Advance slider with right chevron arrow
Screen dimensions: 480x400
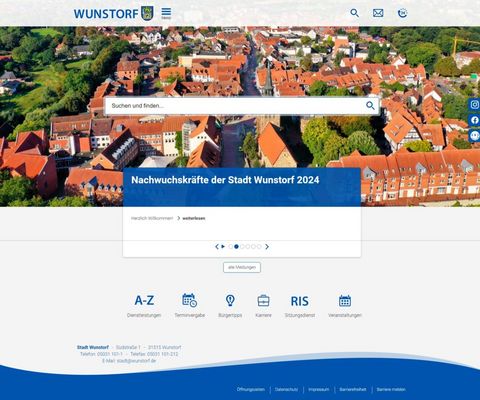tap(267, 247)
